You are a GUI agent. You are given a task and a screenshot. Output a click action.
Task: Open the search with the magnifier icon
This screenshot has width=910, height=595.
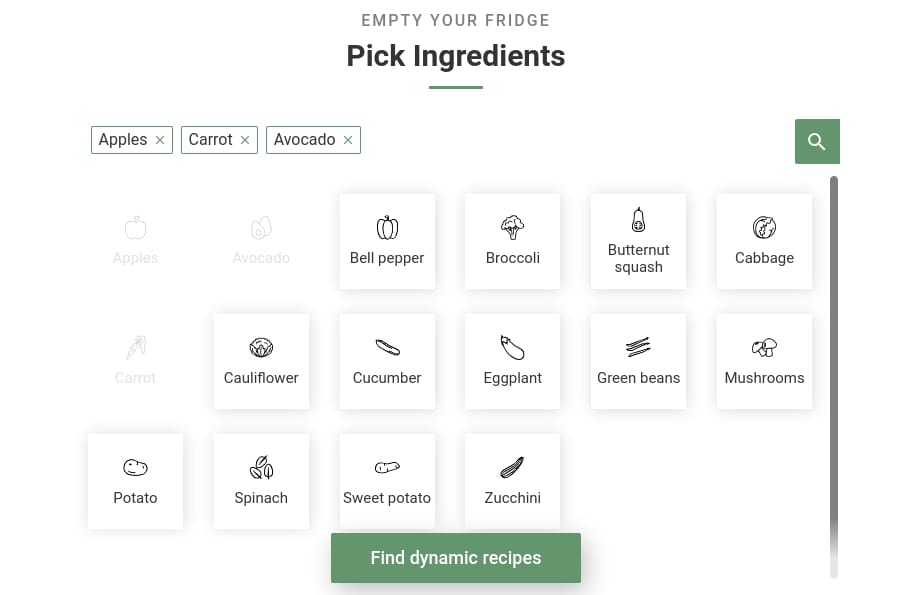[817, 141]
